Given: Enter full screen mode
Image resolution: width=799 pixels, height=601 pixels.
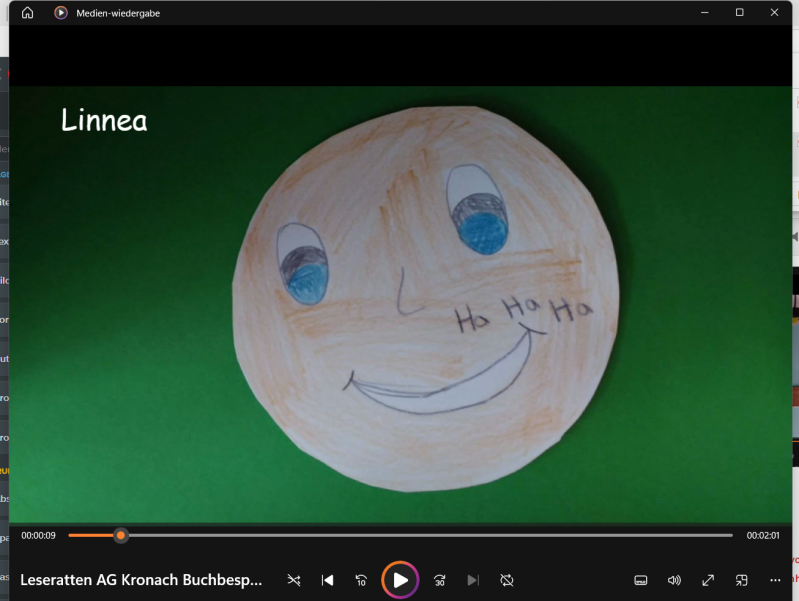Looking at the screenshot, I should click(708, 580).
